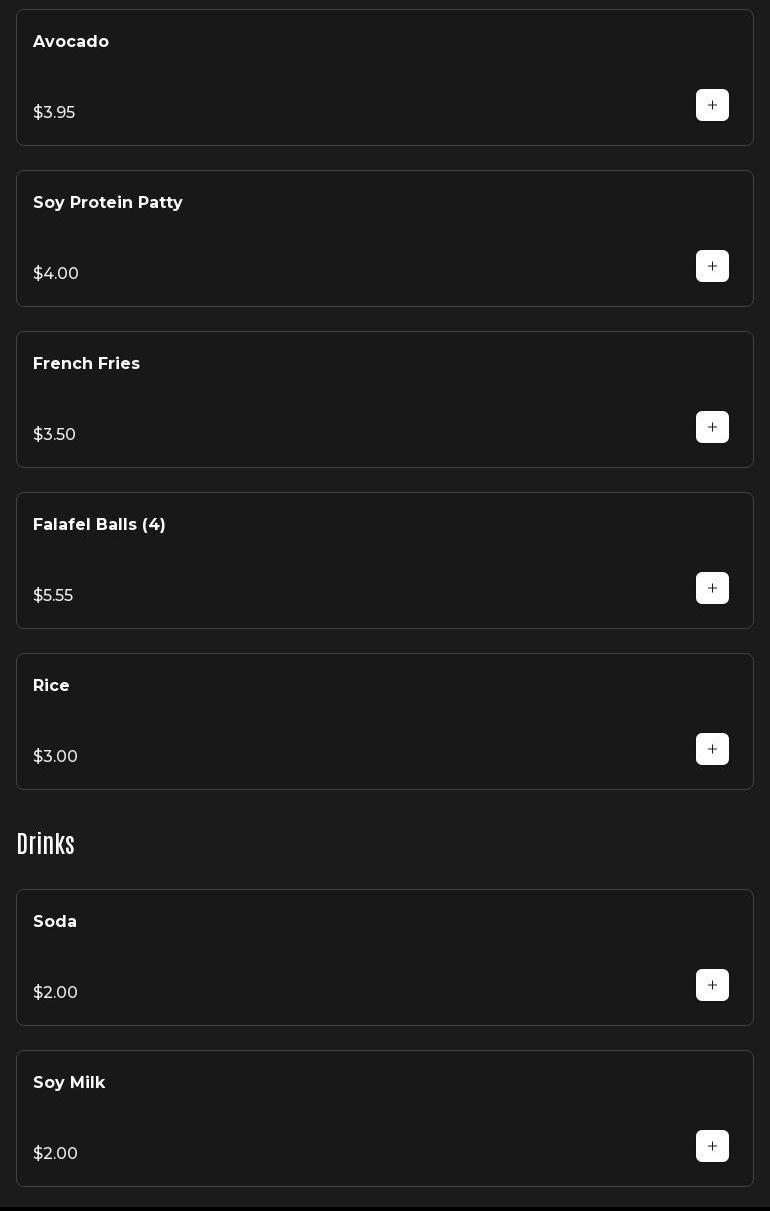Click the Drinks section heading
Viewport: 770px width, 1211px height.
click(x=46, y=844)
